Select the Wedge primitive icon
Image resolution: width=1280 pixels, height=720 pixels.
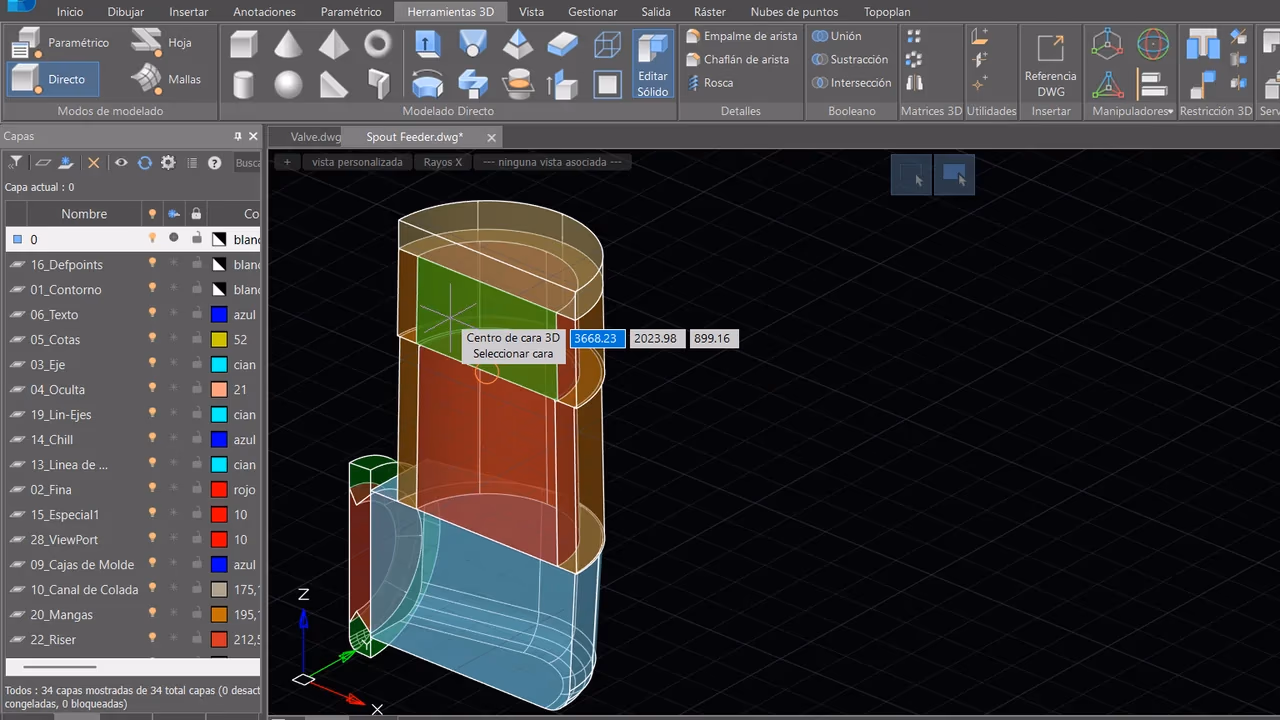point(333,83)
